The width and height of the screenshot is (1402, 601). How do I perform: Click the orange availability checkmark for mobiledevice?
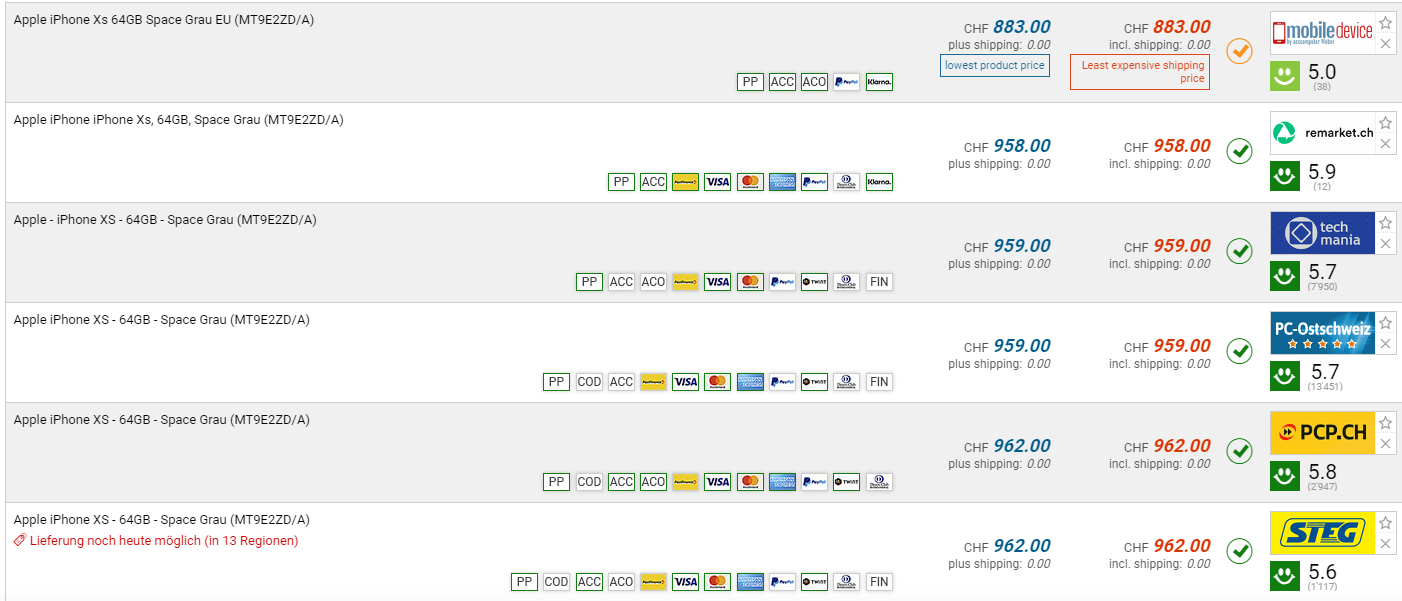(x=1239, y=51)
